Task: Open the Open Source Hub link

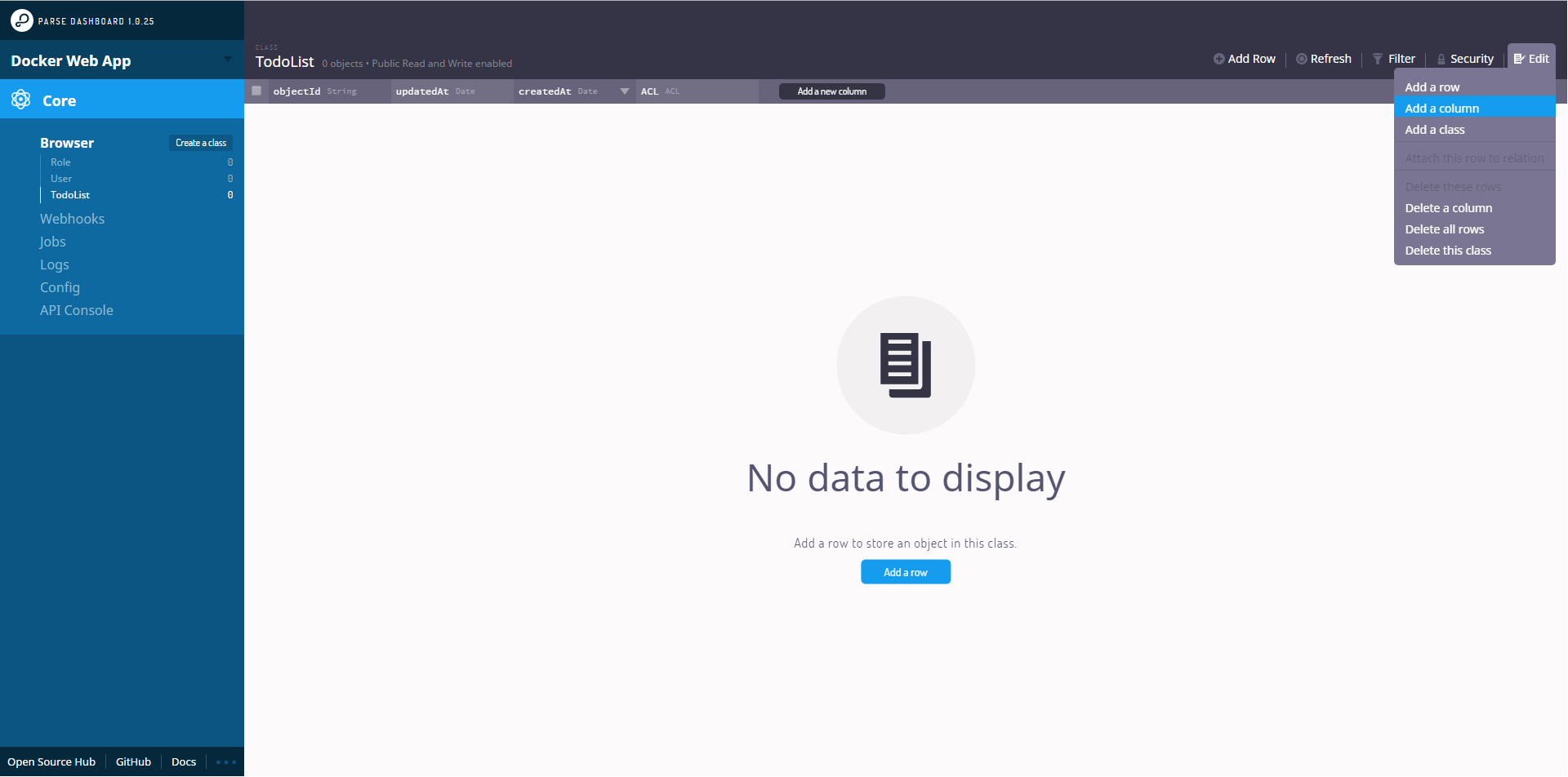Action: (51, 761)
